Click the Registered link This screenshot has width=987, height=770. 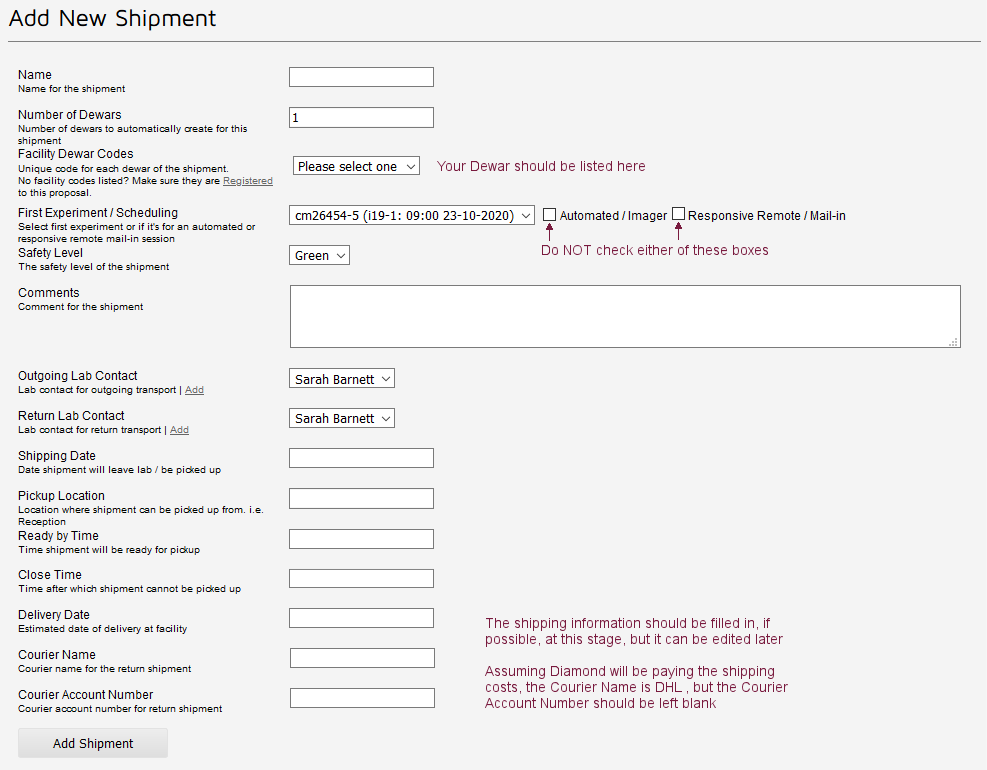click(x=247, y=180)
